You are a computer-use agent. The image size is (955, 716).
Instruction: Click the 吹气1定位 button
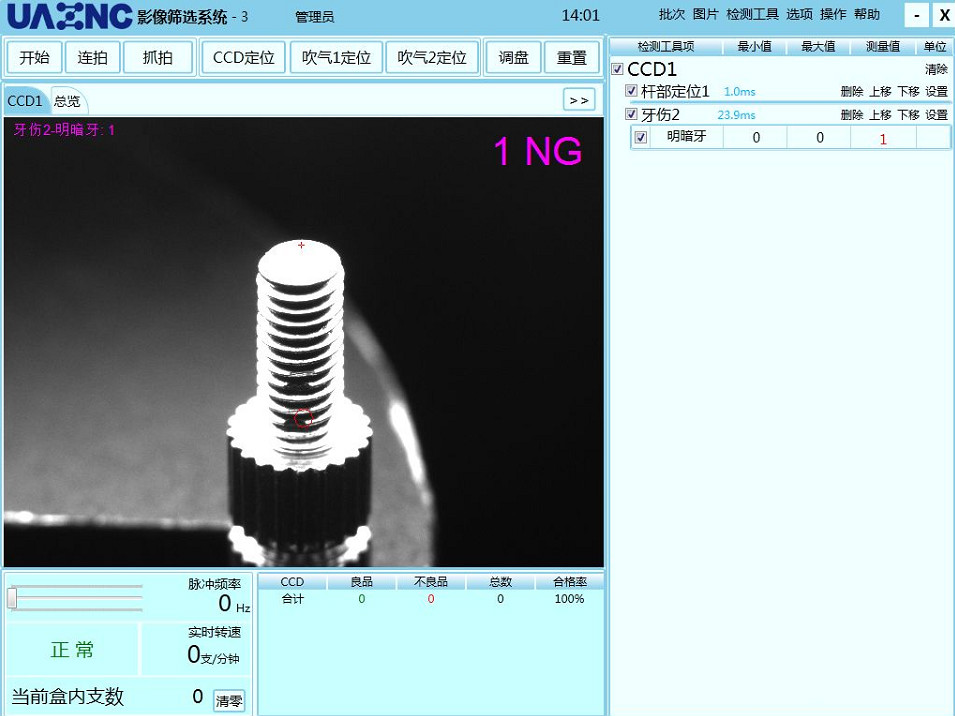pos(336,58)
